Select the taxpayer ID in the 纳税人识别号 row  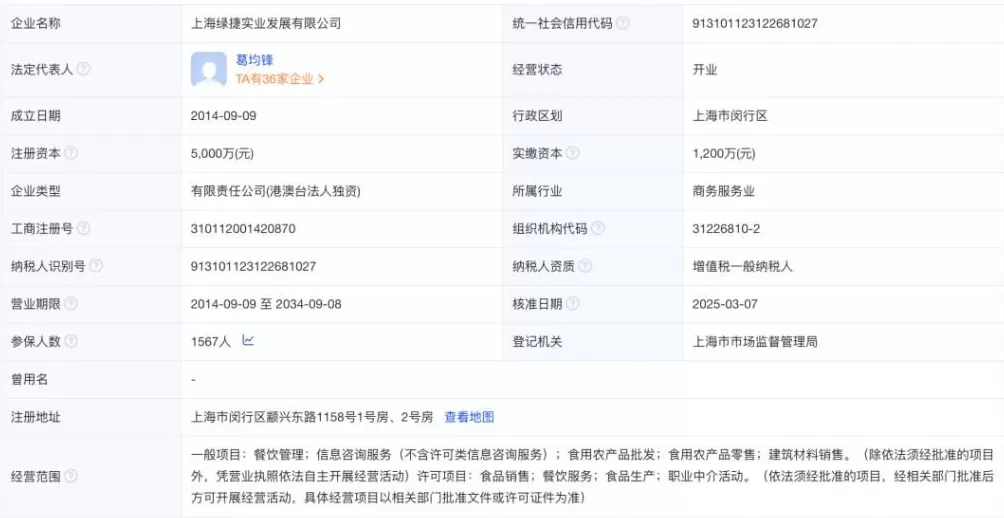(253, 266)
